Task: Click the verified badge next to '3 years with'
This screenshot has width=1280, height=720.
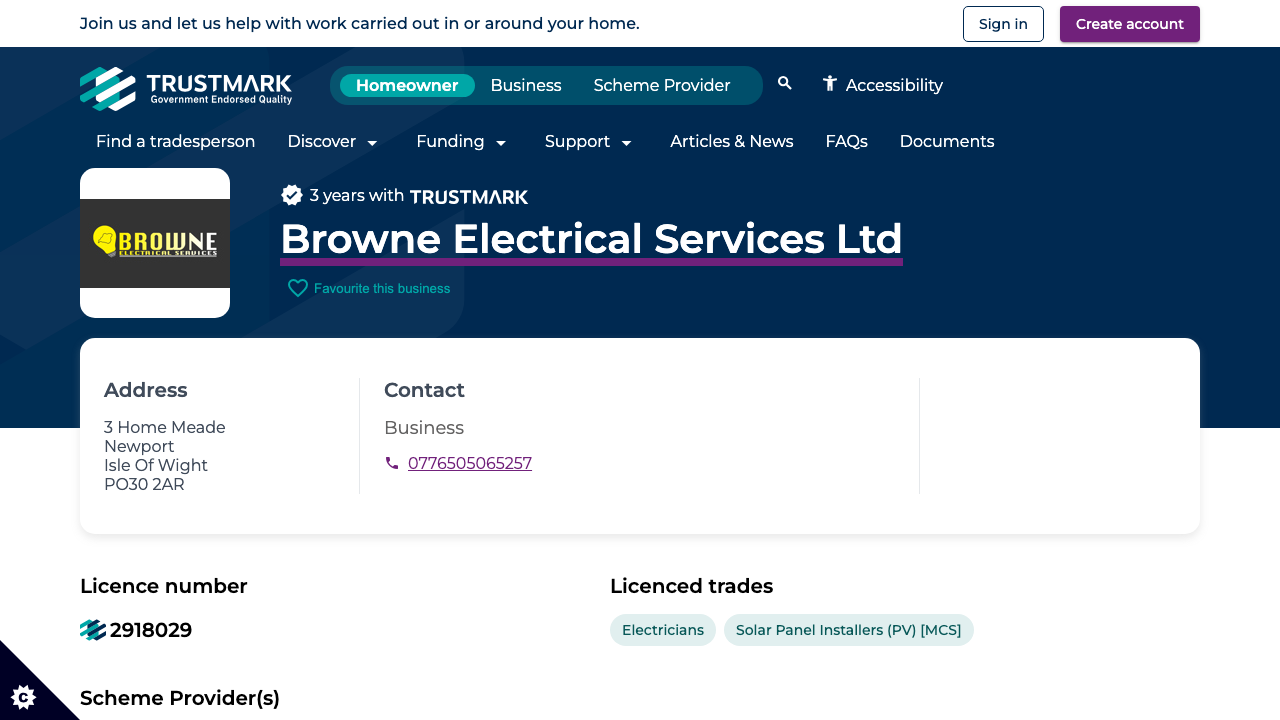Action: (292, 194)
